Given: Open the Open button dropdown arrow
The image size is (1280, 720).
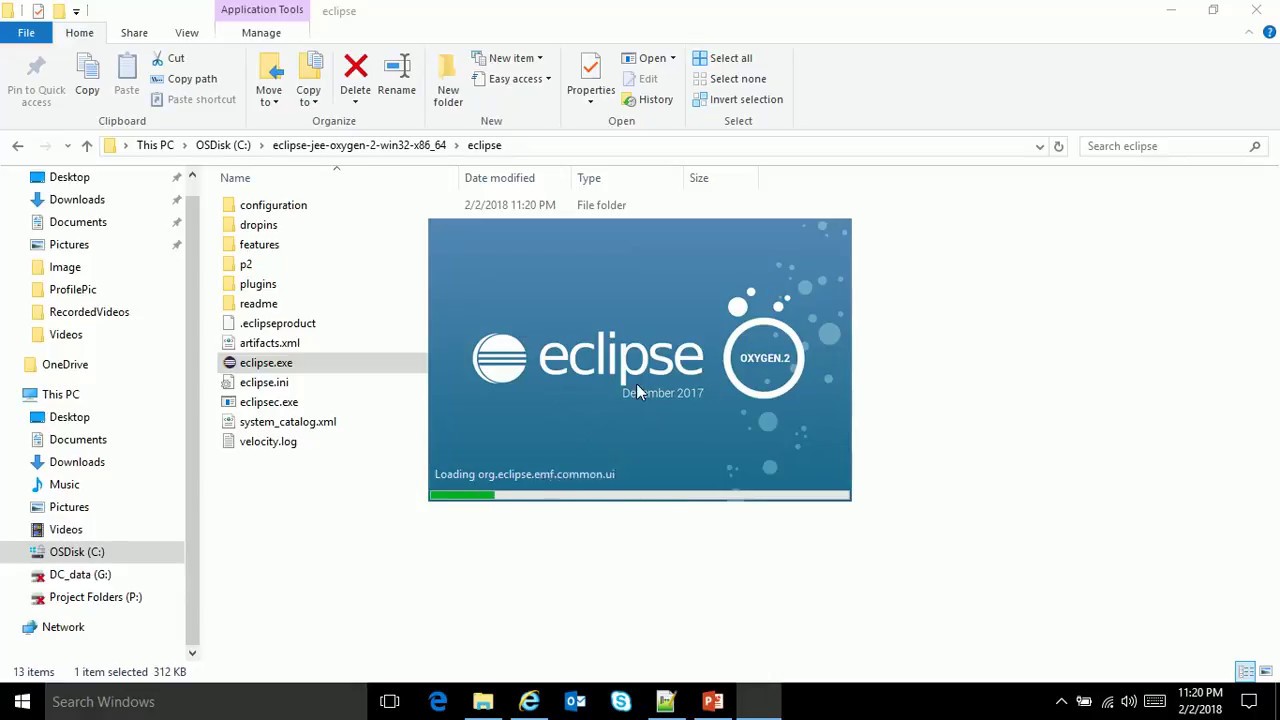Looking at the screenshot, I should click(x=673, y=58).
